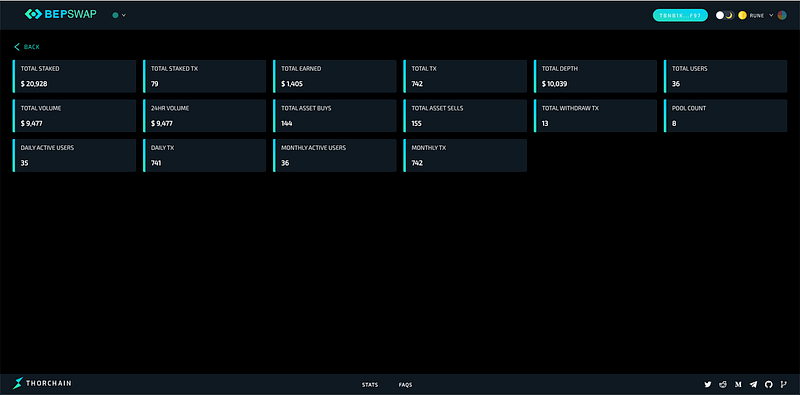Screen dimensions: 800x395
Task: Open the FAQs page in footer
Action: [x=406, y=385]
